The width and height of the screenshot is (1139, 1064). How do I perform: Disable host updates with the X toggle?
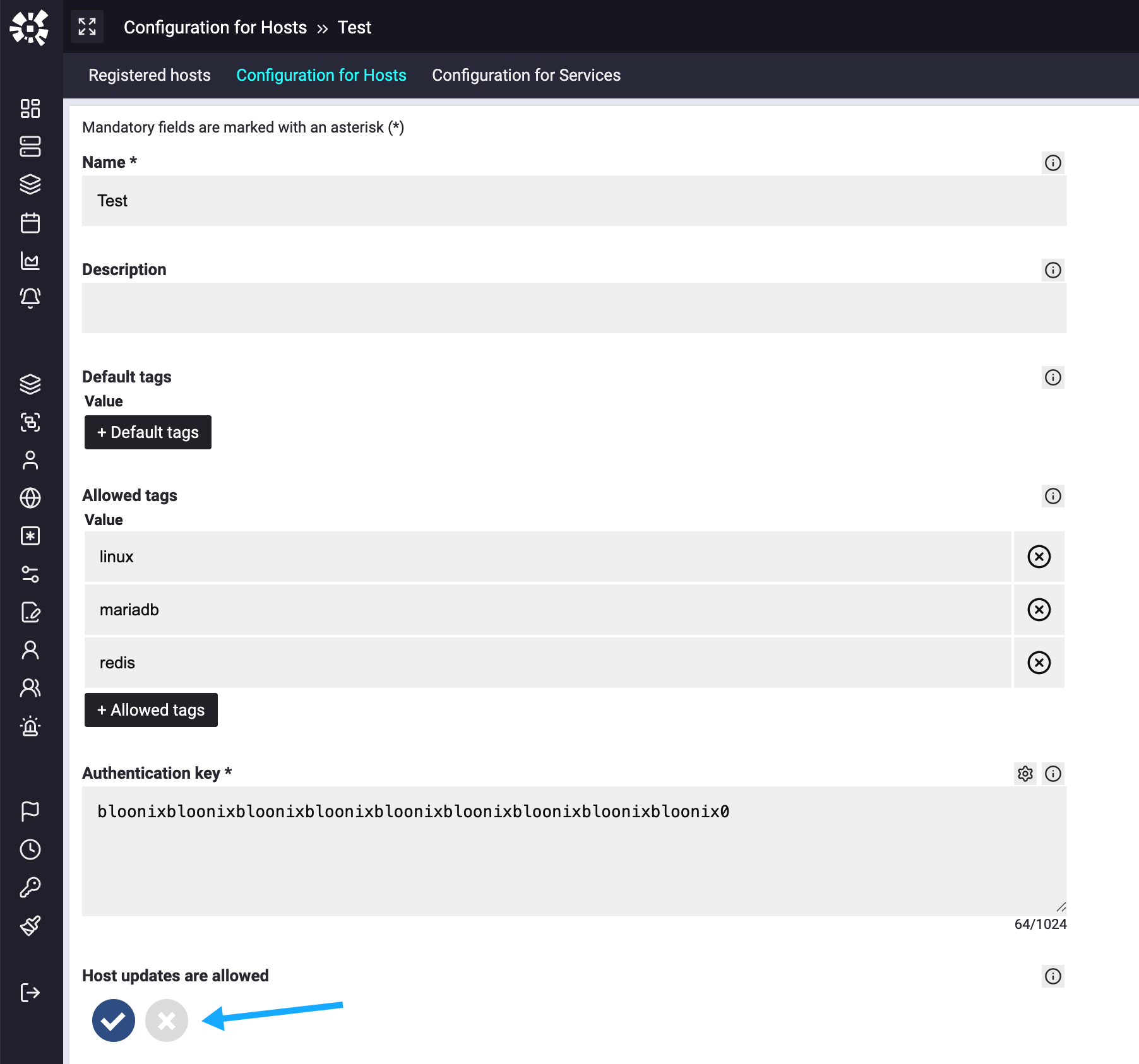[167, 1020]
